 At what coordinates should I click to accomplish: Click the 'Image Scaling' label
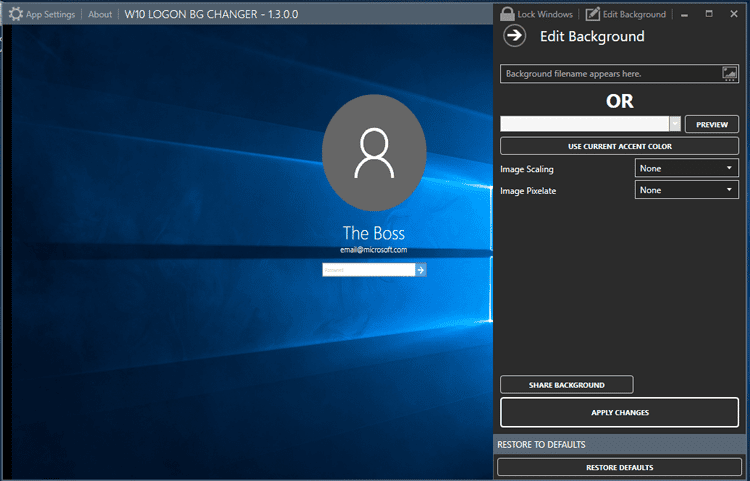527,169
